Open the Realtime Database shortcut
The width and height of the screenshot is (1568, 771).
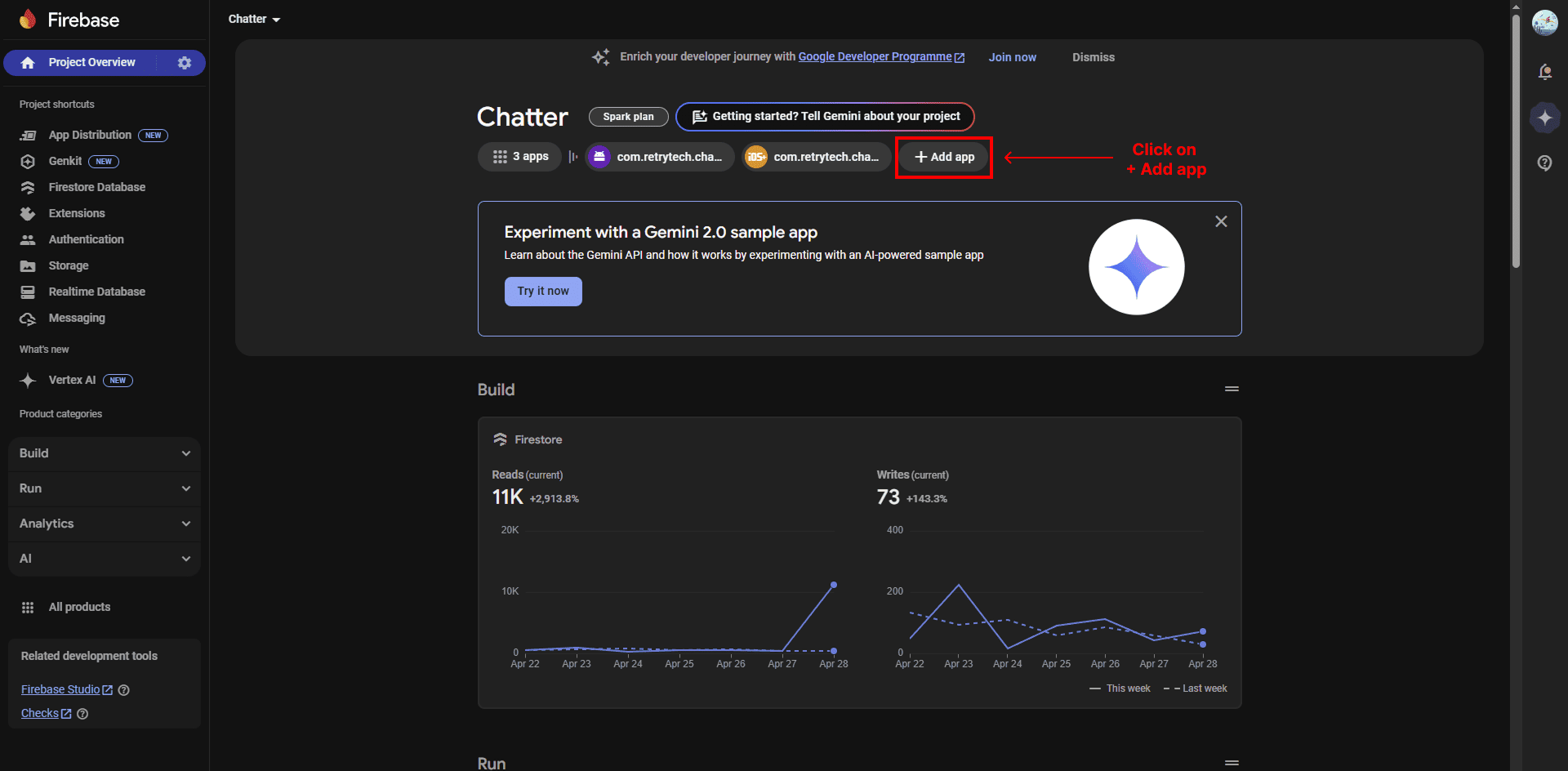click(x=97, y=292)
